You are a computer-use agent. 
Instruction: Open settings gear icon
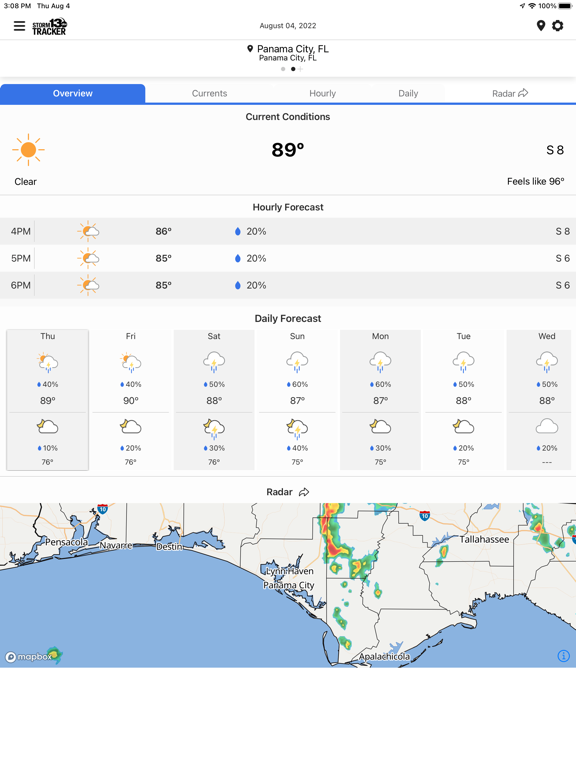tap(557, 25)
